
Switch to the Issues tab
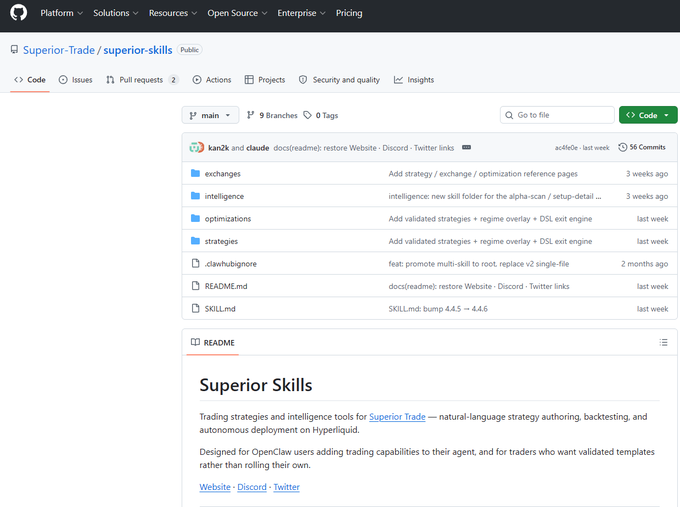76,80
